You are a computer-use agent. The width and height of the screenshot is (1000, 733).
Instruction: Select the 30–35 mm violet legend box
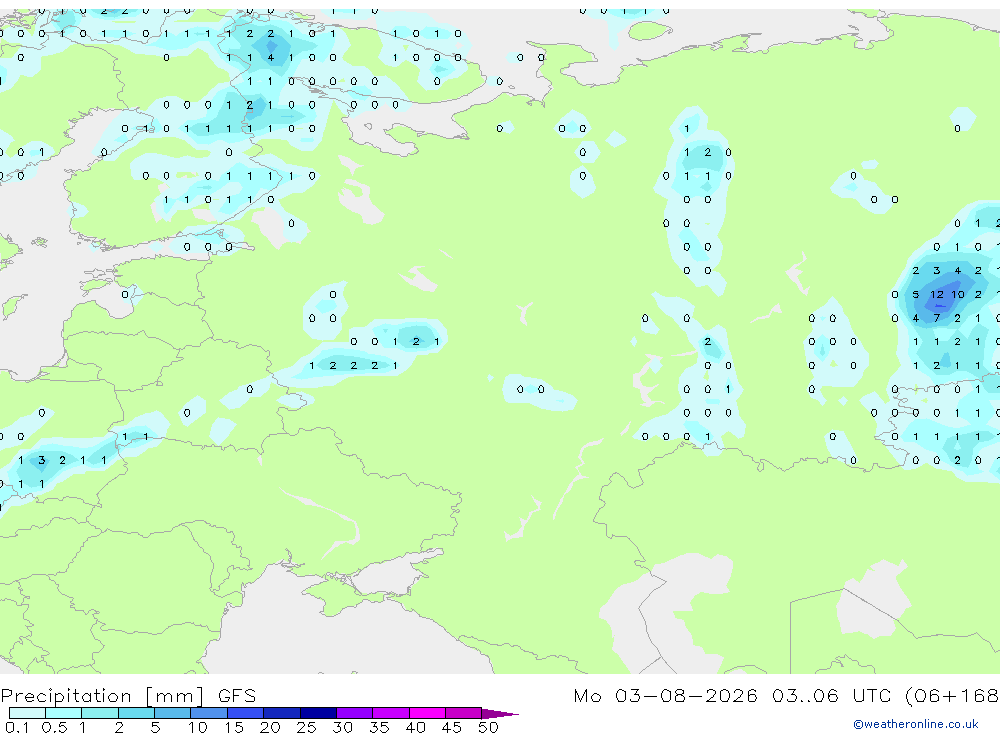pyautogui.click(x=355, y=713)
